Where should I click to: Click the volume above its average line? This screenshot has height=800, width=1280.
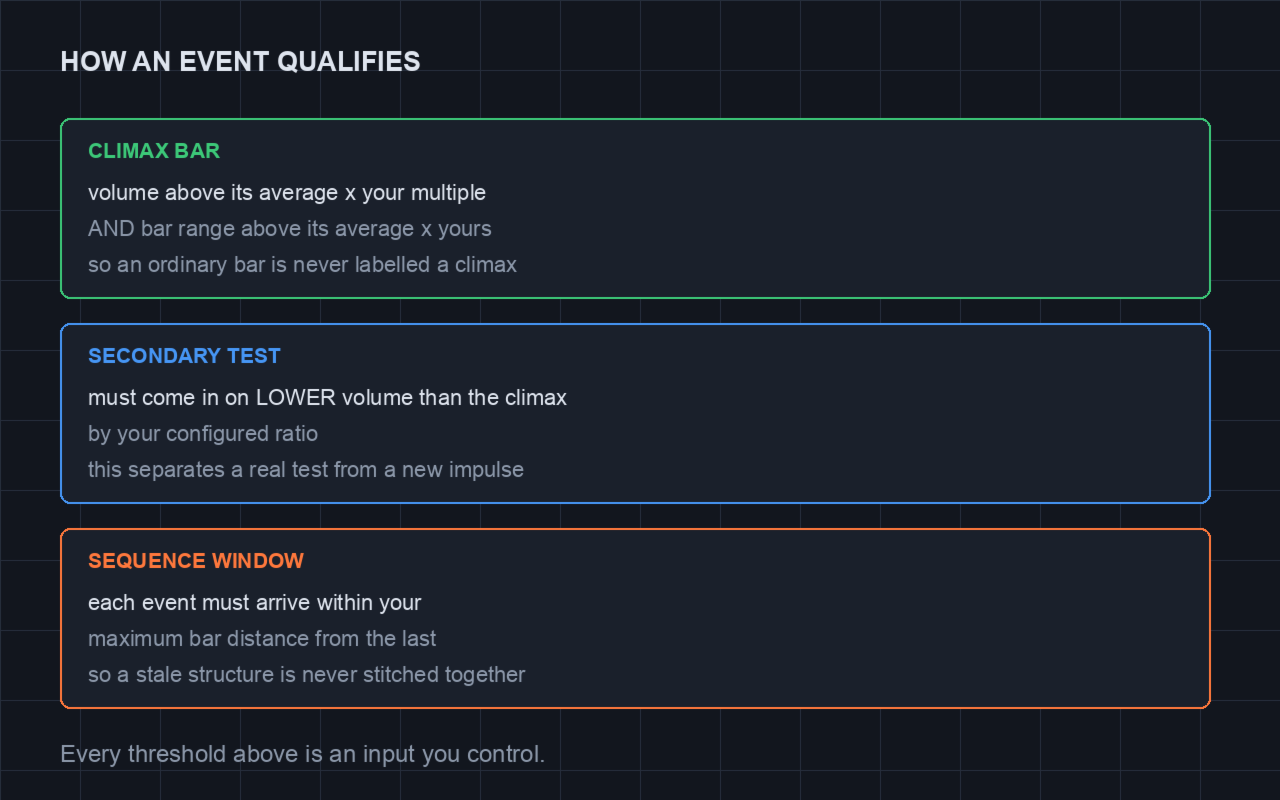(x=287, y=192)
